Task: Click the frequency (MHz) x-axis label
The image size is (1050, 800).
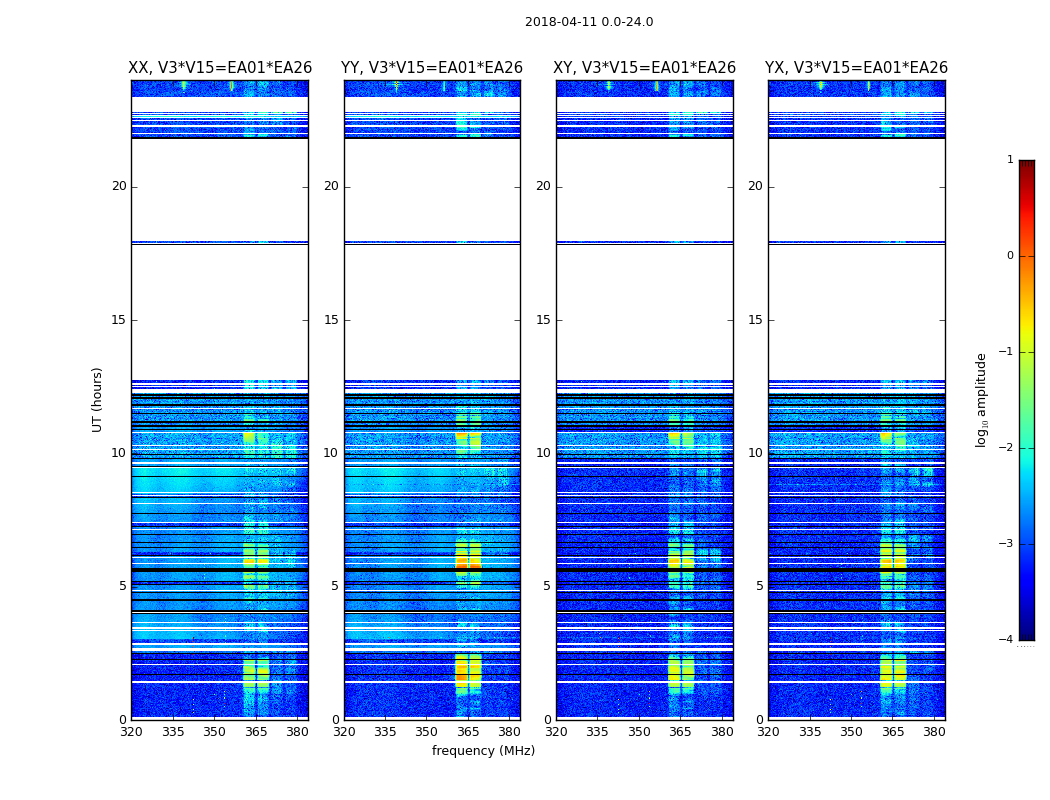Action: (x=483, y=751)
